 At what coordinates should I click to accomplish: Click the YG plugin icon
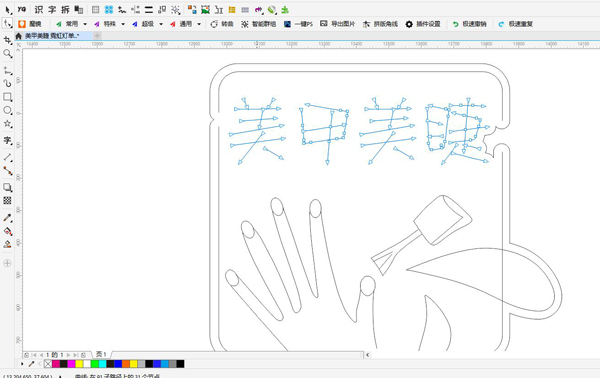(22, 9)
